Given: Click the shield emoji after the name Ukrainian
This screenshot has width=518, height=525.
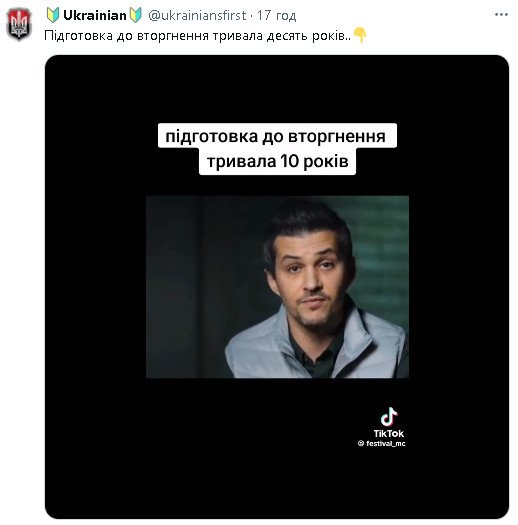Looking at the screenshot, I should 136,15.
